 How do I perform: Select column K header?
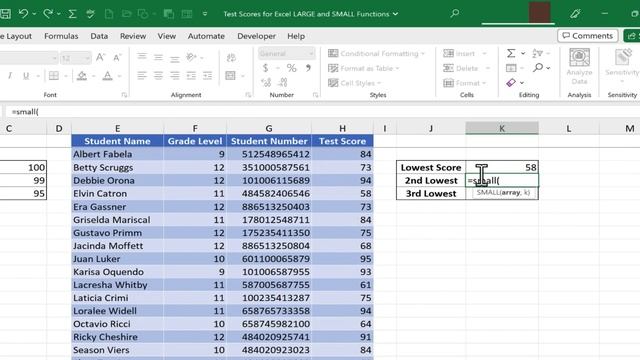[502, 128]
